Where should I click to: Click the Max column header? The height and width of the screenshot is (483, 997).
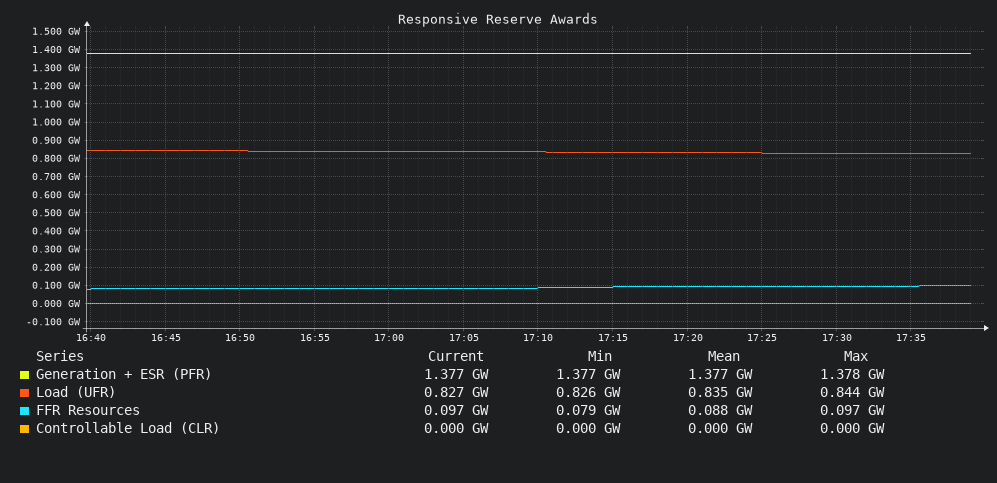[856, 357]
